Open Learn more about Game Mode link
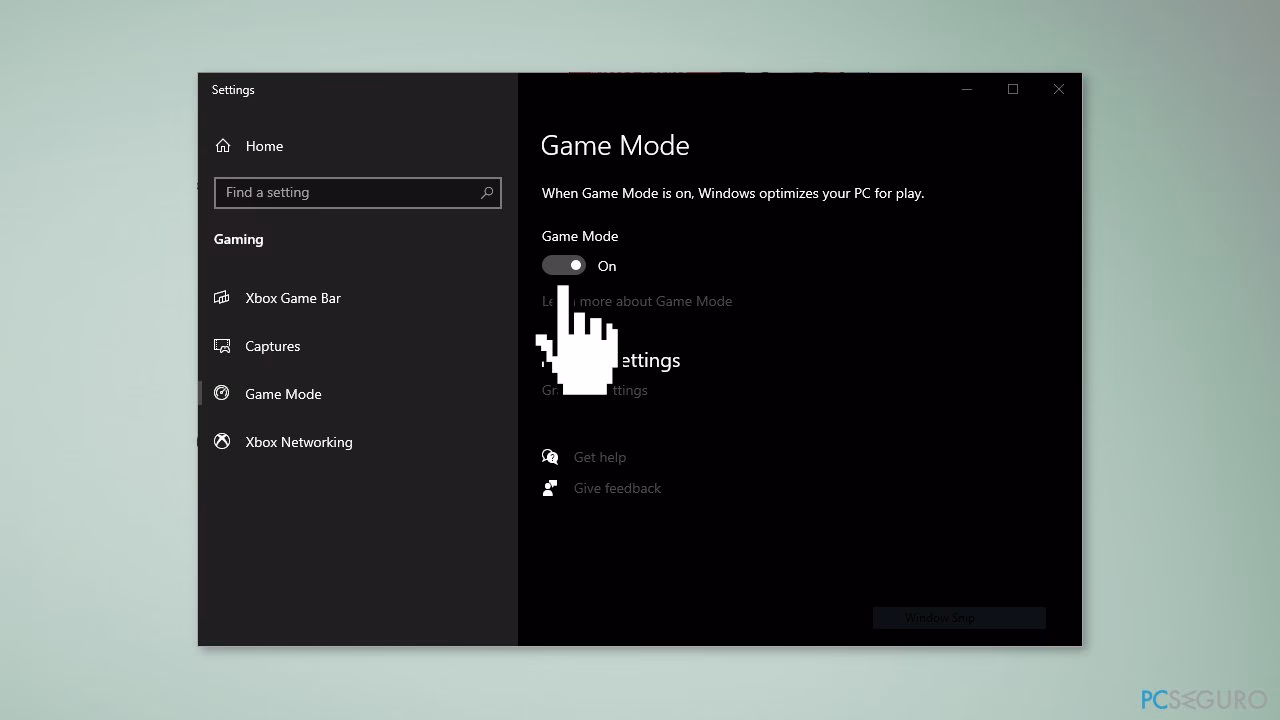 coord(637,301)
